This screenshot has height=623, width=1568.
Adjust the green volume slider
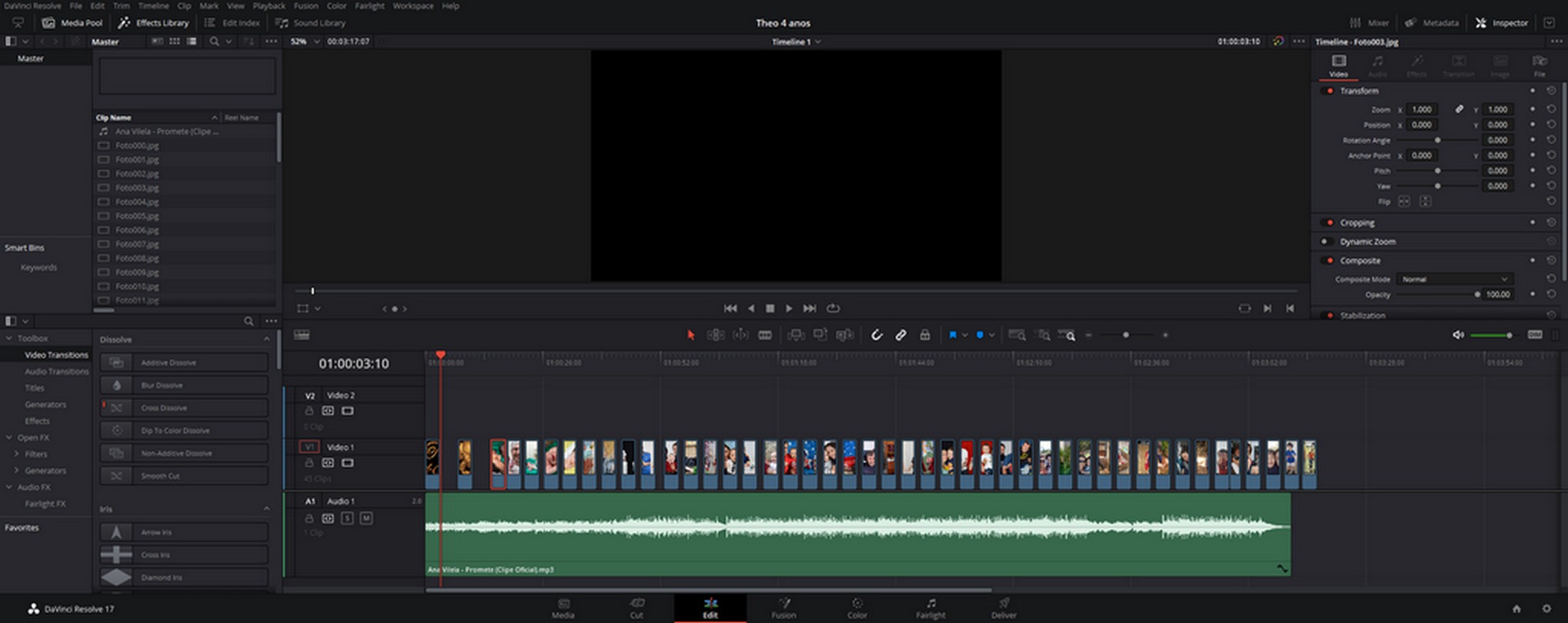(x=1490, y=335)
